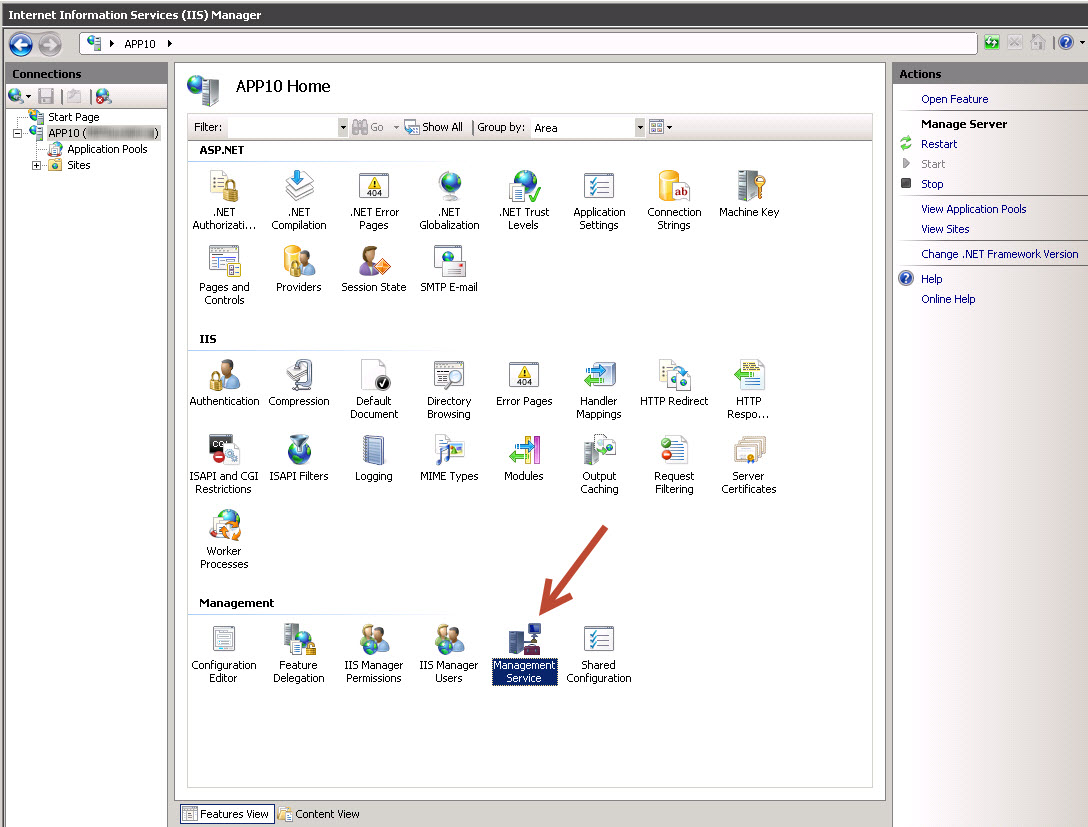1088x827 pixels.
Task: Switch to Features View tab
Action: tap(227, 814)
